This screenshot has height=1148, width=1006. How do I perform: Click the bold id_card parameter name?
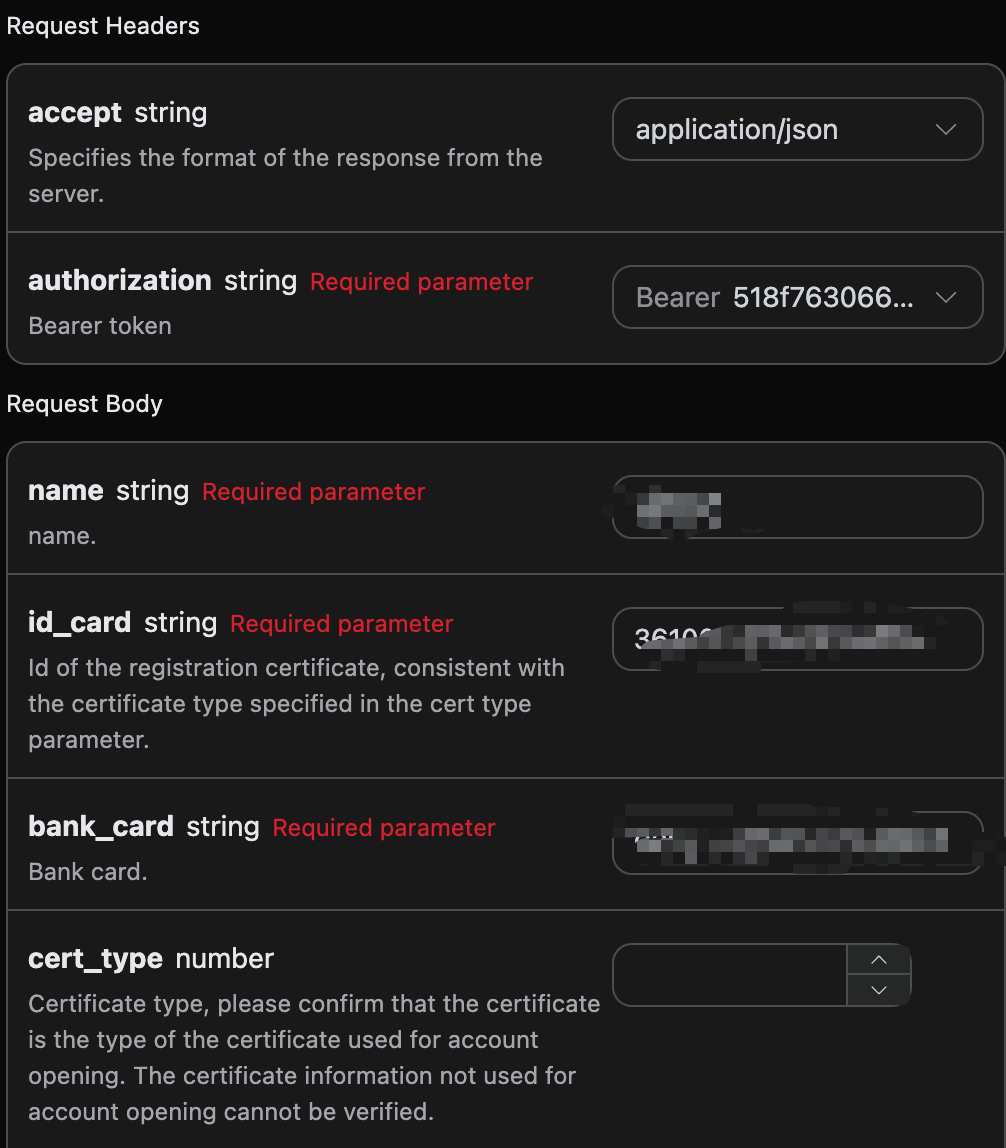[x=80, y=623]
